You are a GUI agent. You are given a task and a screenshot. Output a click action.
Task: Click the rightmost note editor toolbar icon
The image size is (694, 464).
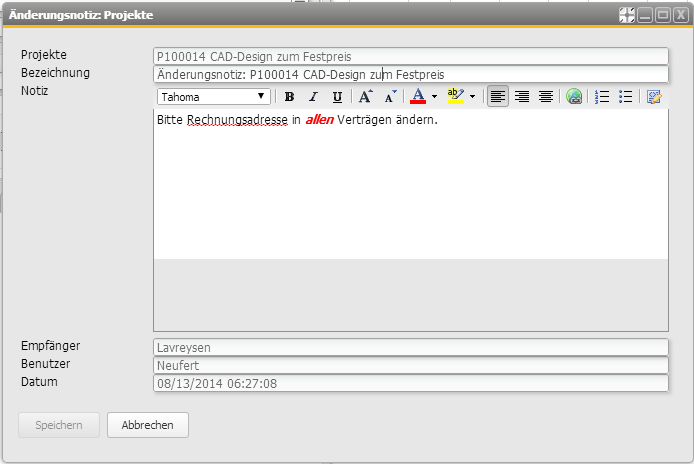[x=655, y=97]
